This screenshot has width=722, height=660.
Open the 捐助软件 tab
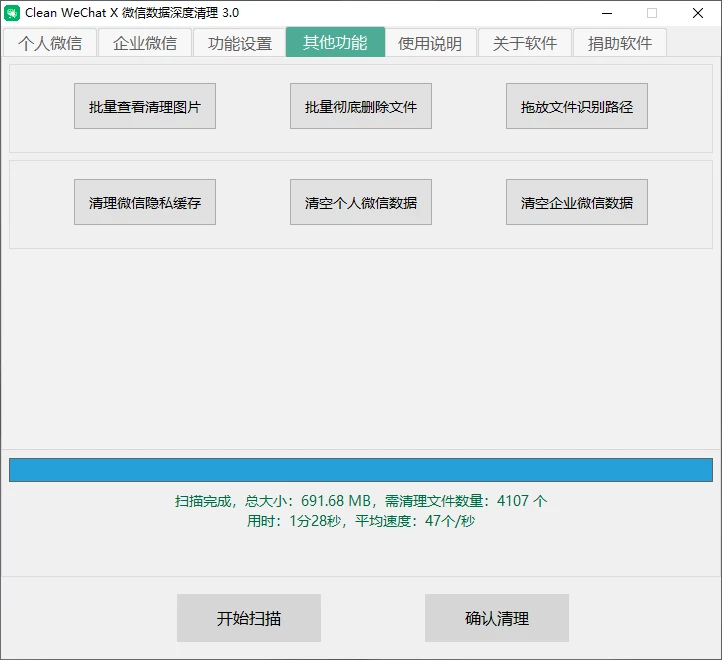pyautogui.click(x=620, y=43)
